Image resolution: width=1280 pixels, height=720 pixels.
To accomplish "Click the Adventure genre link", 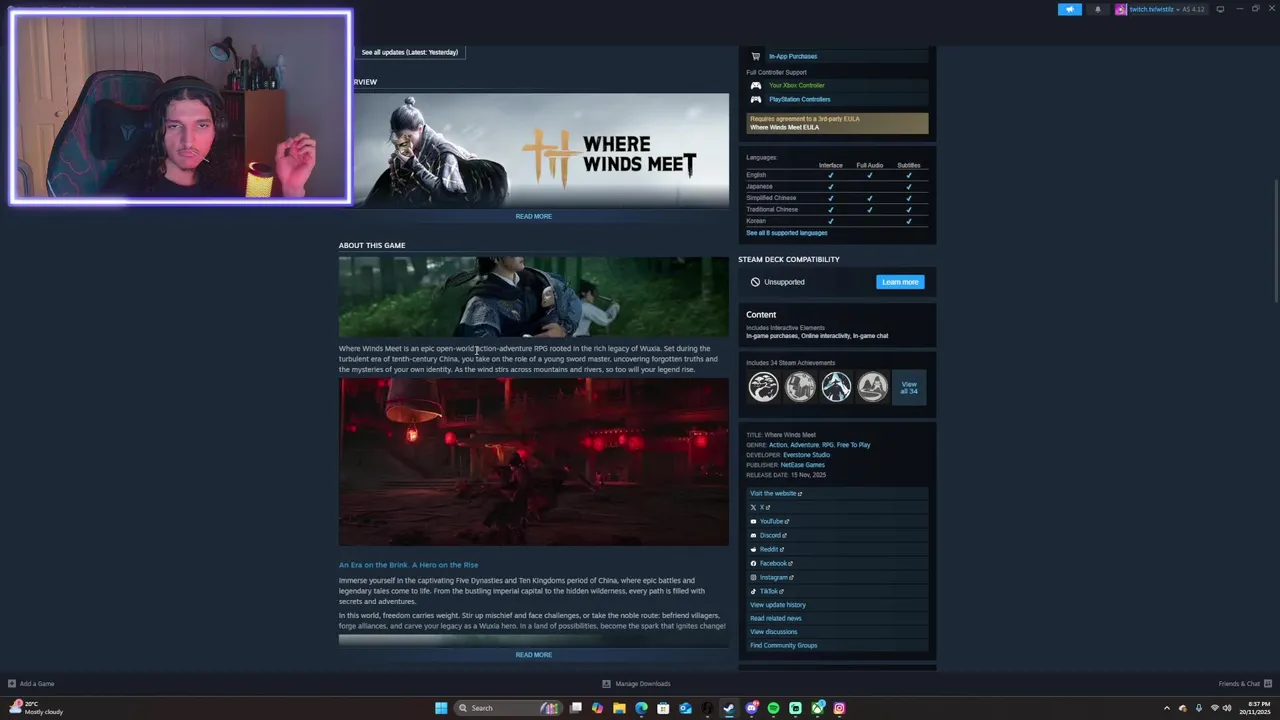I will pos(805,445).
